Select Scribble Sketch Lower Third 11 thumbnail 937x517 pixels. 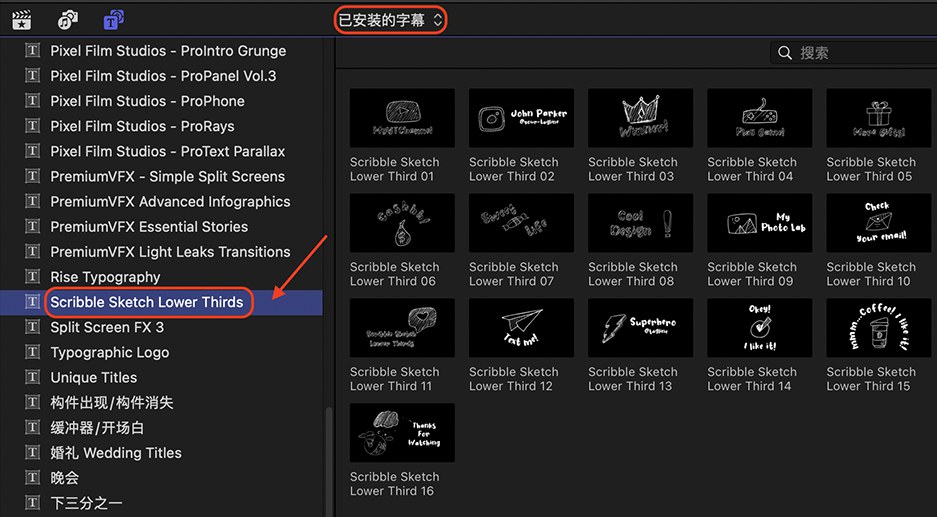(402, 328)
